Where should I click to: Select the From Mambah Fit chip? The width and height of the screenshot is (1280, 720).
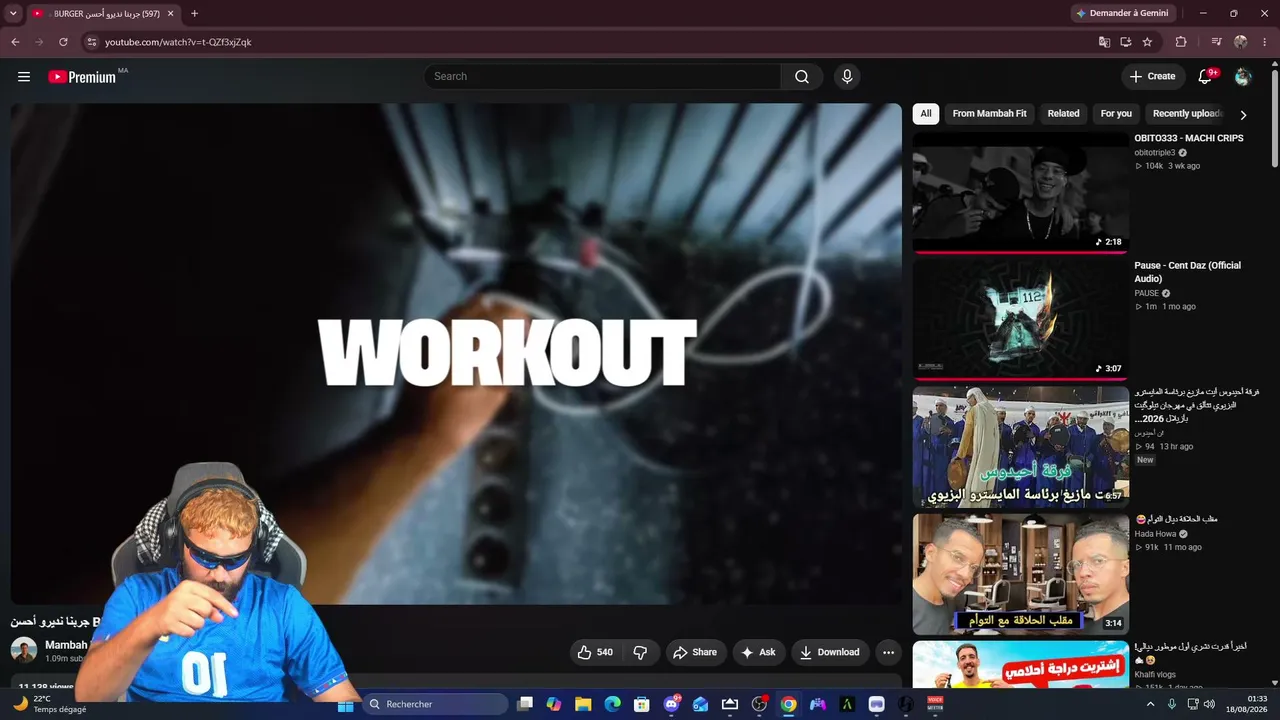tap(989, 114)
